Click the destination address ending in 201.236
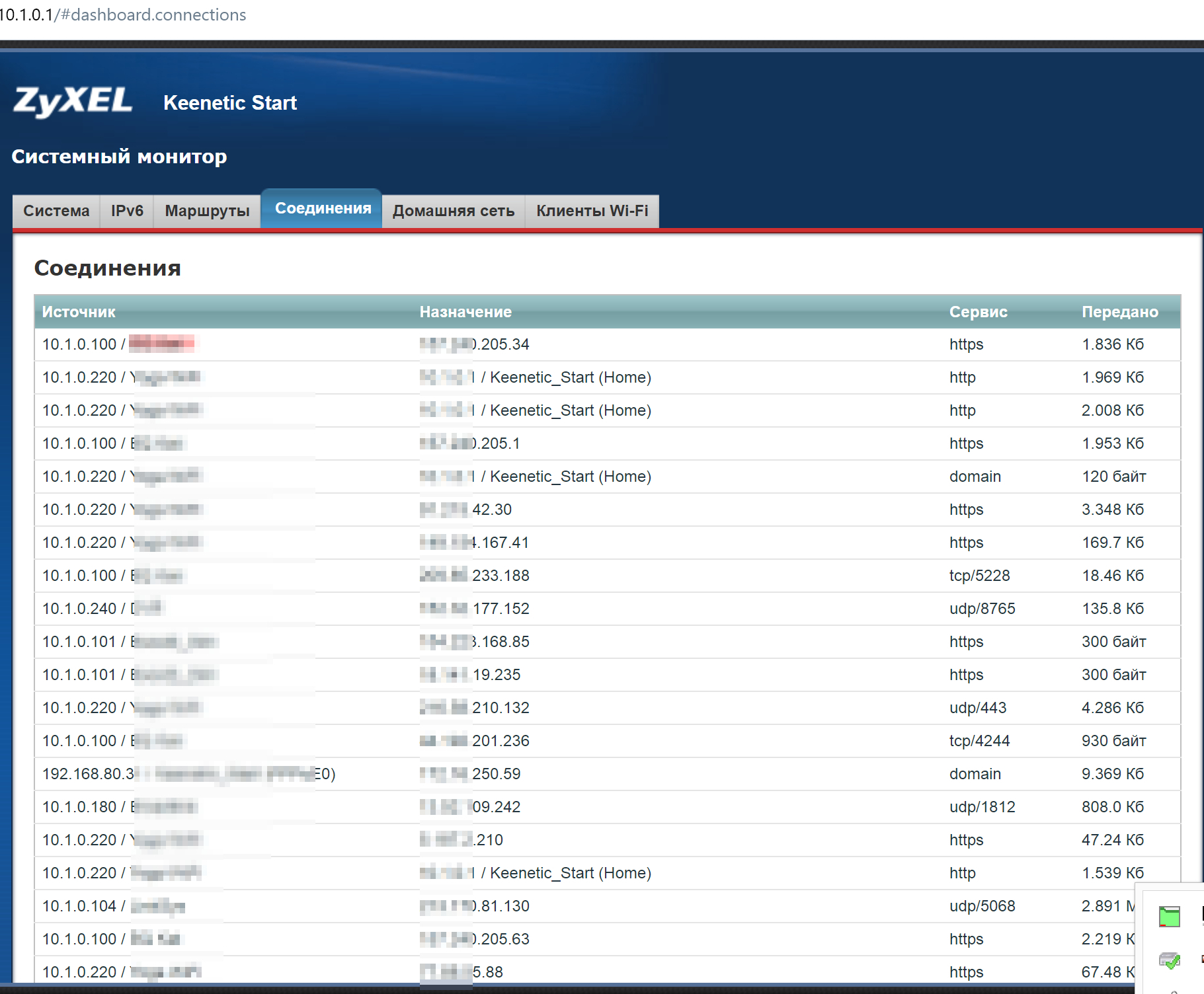1204x994 pixels. pos(475,741)
